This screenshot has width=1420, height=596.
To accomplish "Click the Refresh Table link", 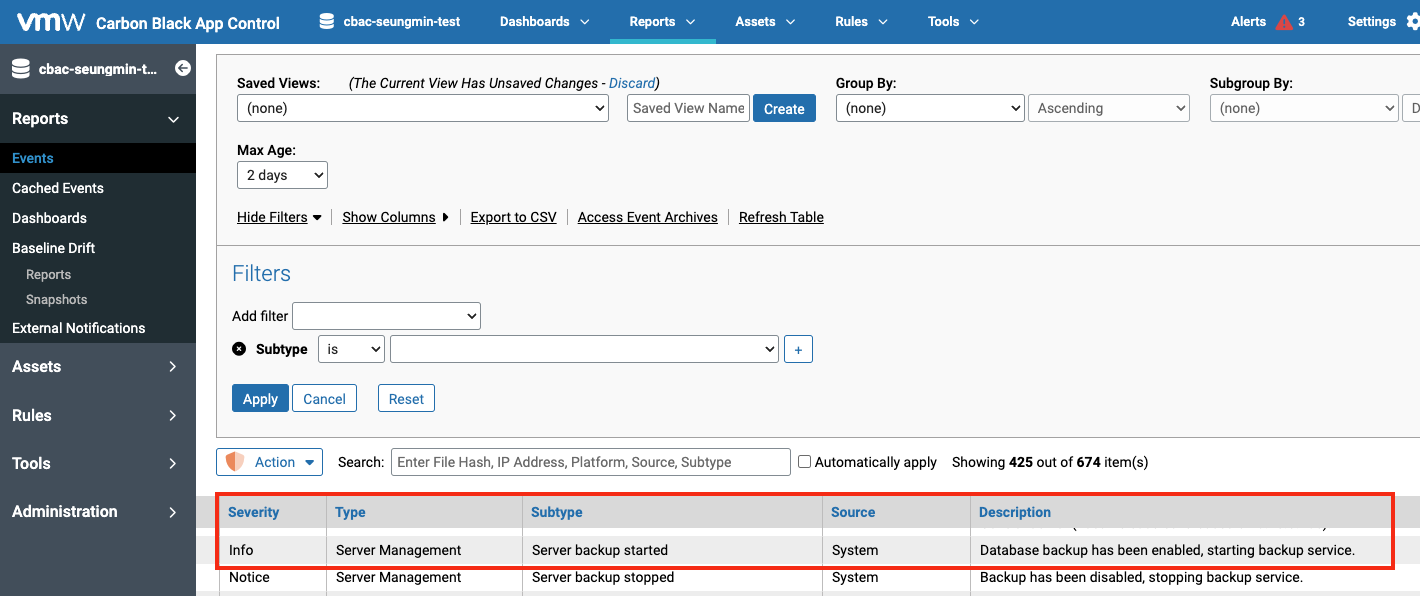I will pos(781,217).
